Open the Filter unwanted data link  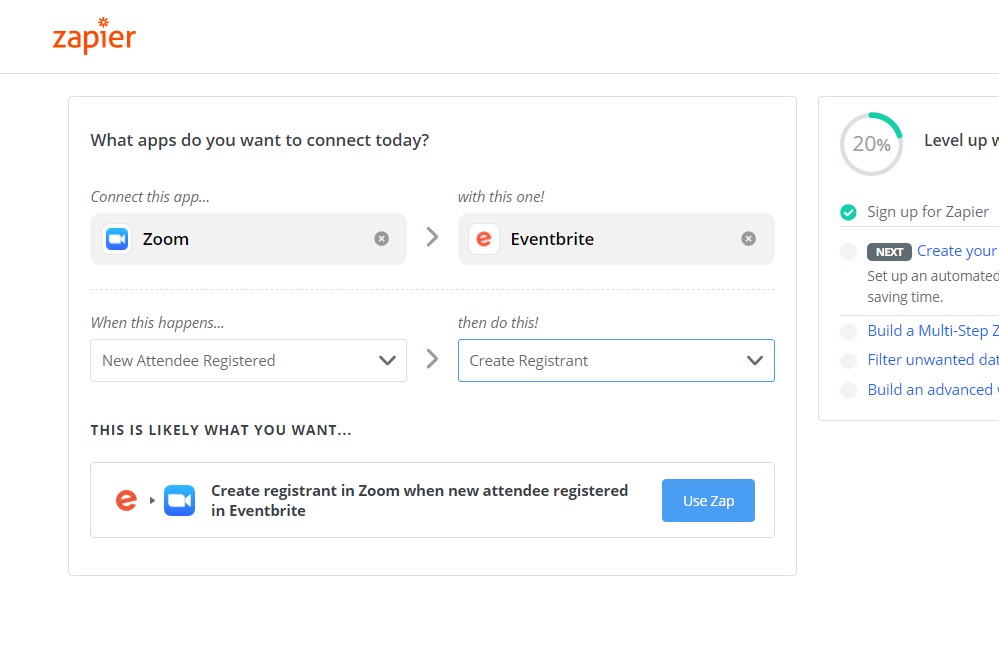pos(933,359)
